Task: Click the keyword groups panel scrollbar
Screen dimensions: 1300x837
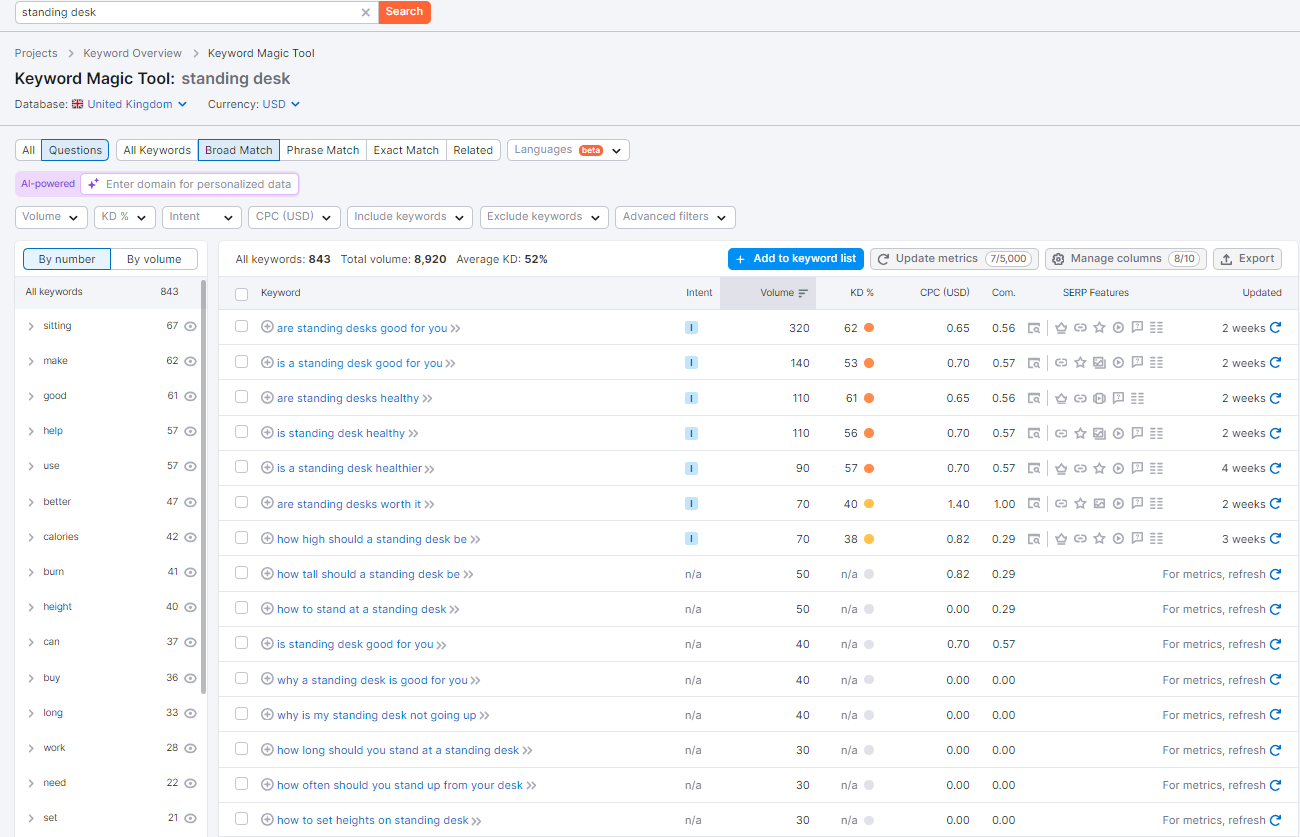Action: 203,486
